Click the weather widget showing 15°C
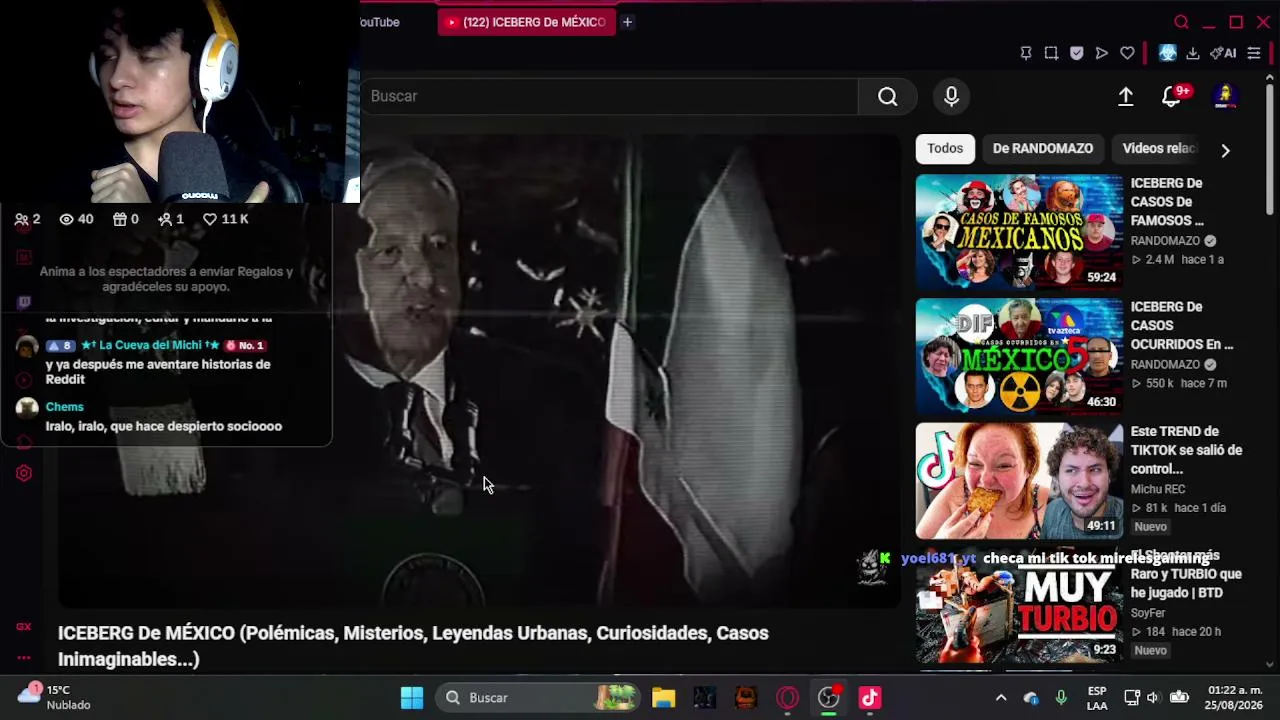 pyautogui.click(x=57, y=697)
